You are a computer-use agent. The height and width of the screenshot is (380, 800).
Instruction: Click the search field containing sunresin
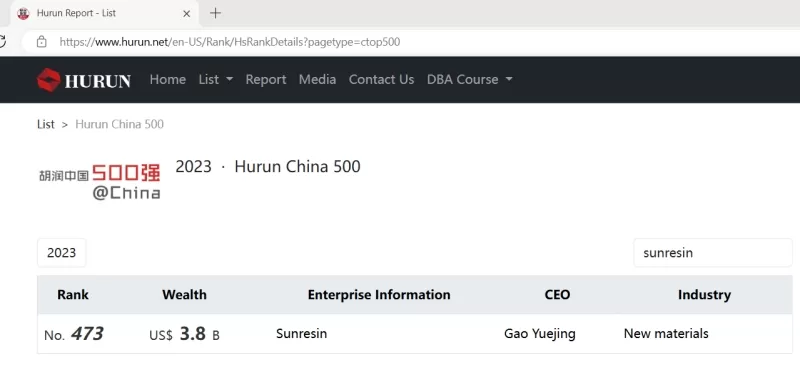click(713, 253)
